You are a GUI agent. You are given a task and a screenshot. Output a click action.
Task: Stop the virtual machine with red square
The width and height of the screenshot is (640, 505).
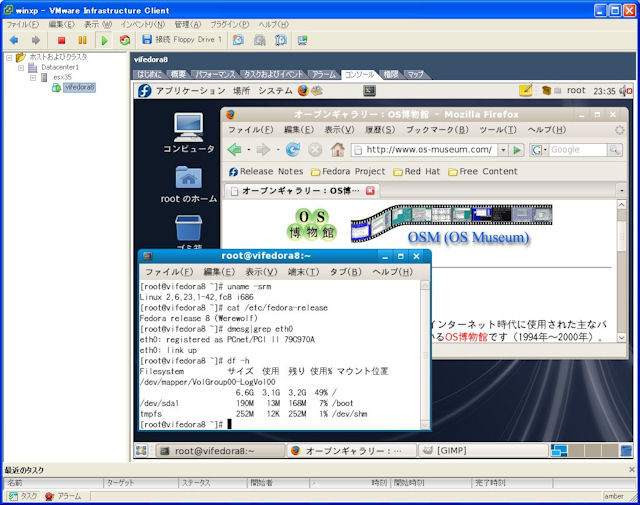(x=62, y=40)
